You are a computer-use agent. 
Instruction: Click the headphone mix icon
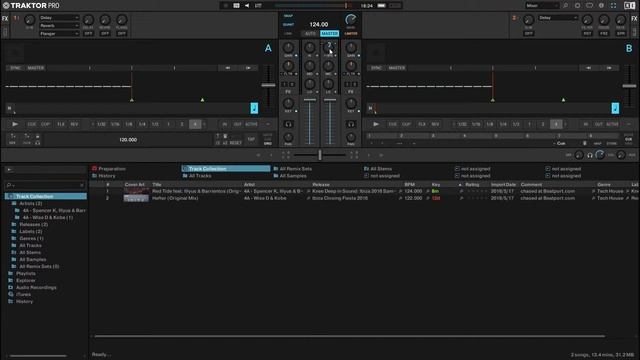tap(590, 155)
